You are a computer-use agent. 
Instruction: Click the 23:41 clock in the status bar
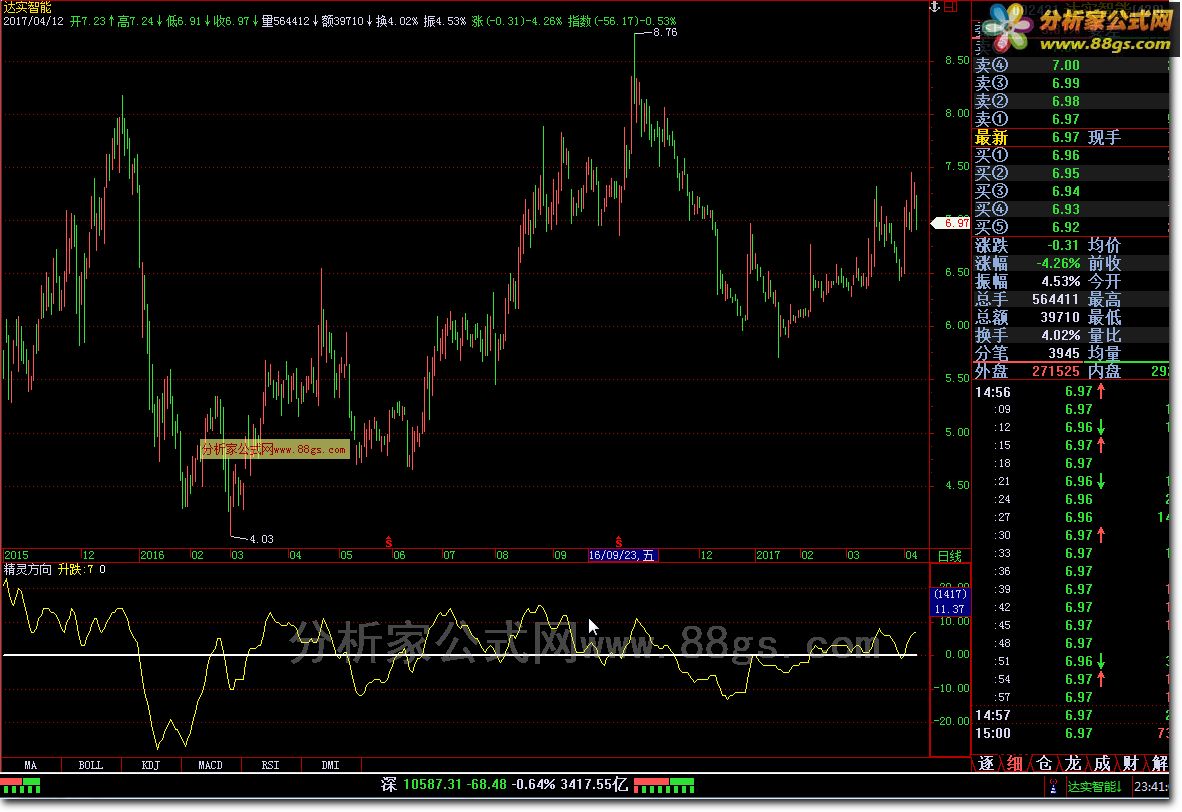[1151, 786]
